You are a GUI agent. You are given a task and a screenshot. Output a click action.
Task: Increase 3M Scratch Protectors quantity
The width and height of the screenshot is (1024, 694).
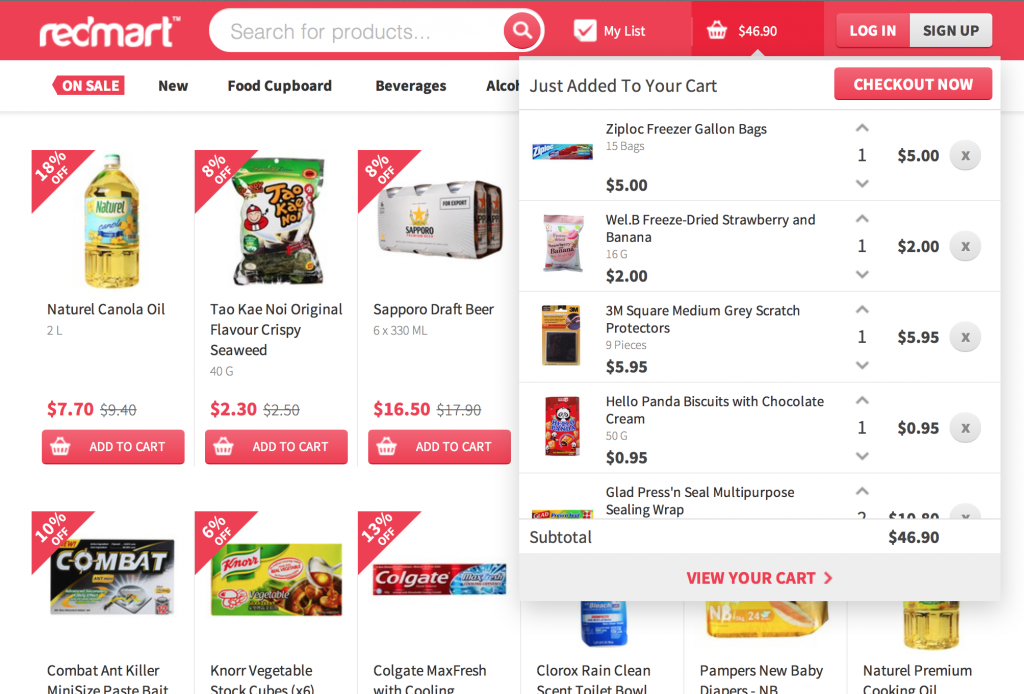click(862, 309)
